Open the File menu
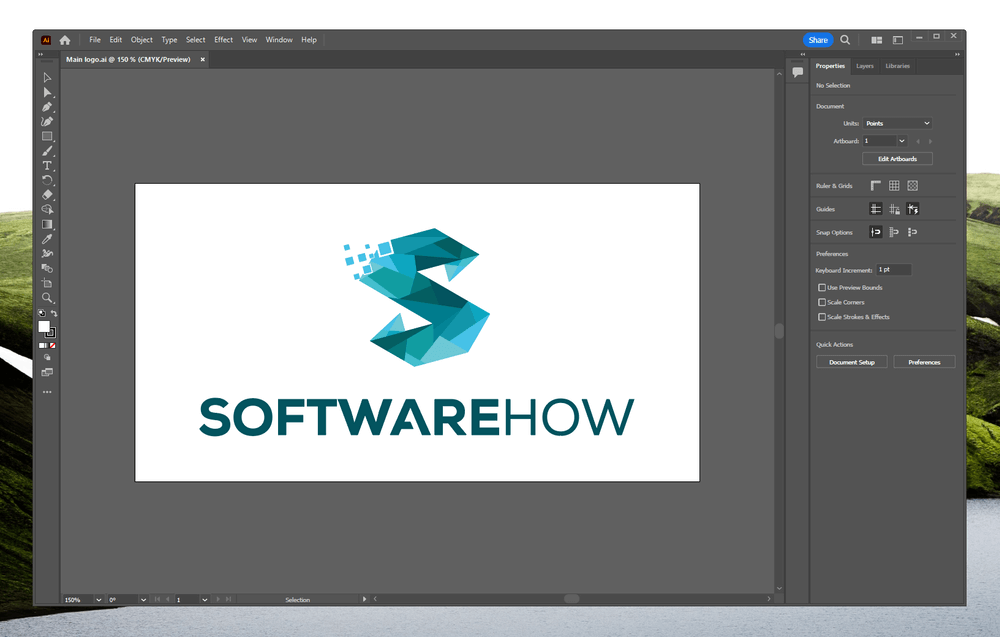1000x637 pixels. click(x=94, y=40)
